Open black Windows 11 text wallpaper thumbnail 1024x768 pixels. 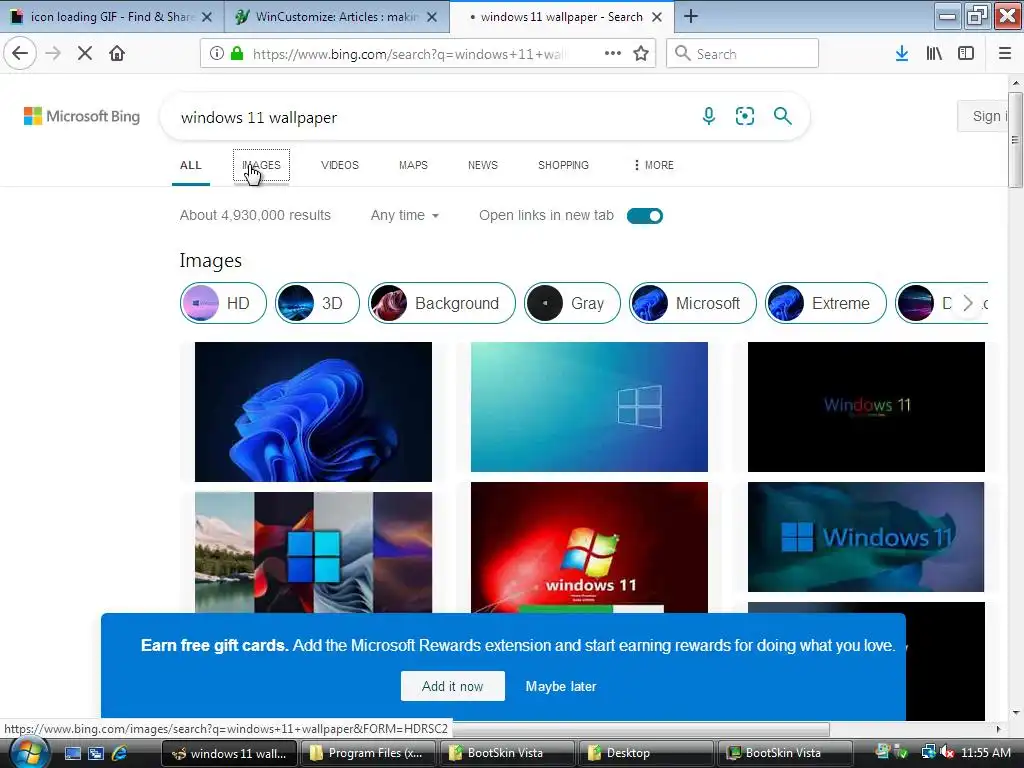coord(866,406)
